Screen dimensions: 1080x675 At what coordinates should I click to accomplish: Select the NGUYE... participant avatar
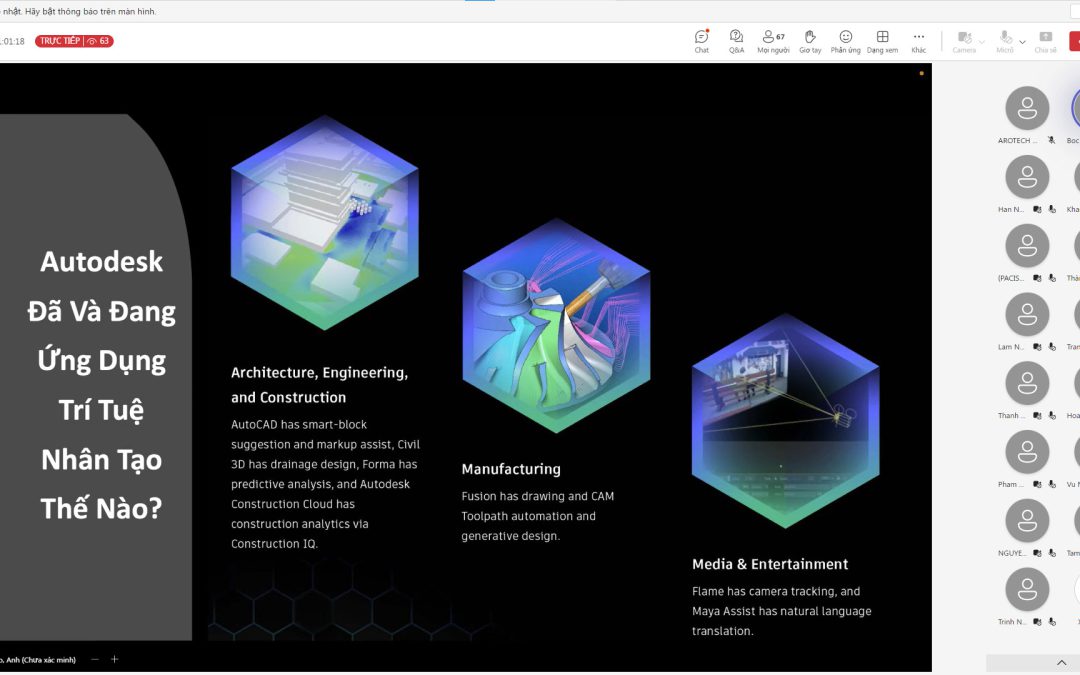(x=1027, y=521)
